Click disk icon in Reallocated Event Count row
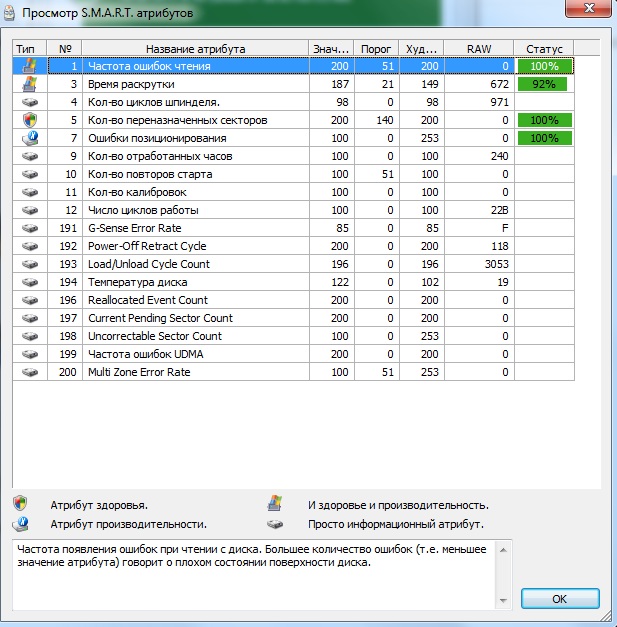 pyautogui.click(x=30, y=300)
